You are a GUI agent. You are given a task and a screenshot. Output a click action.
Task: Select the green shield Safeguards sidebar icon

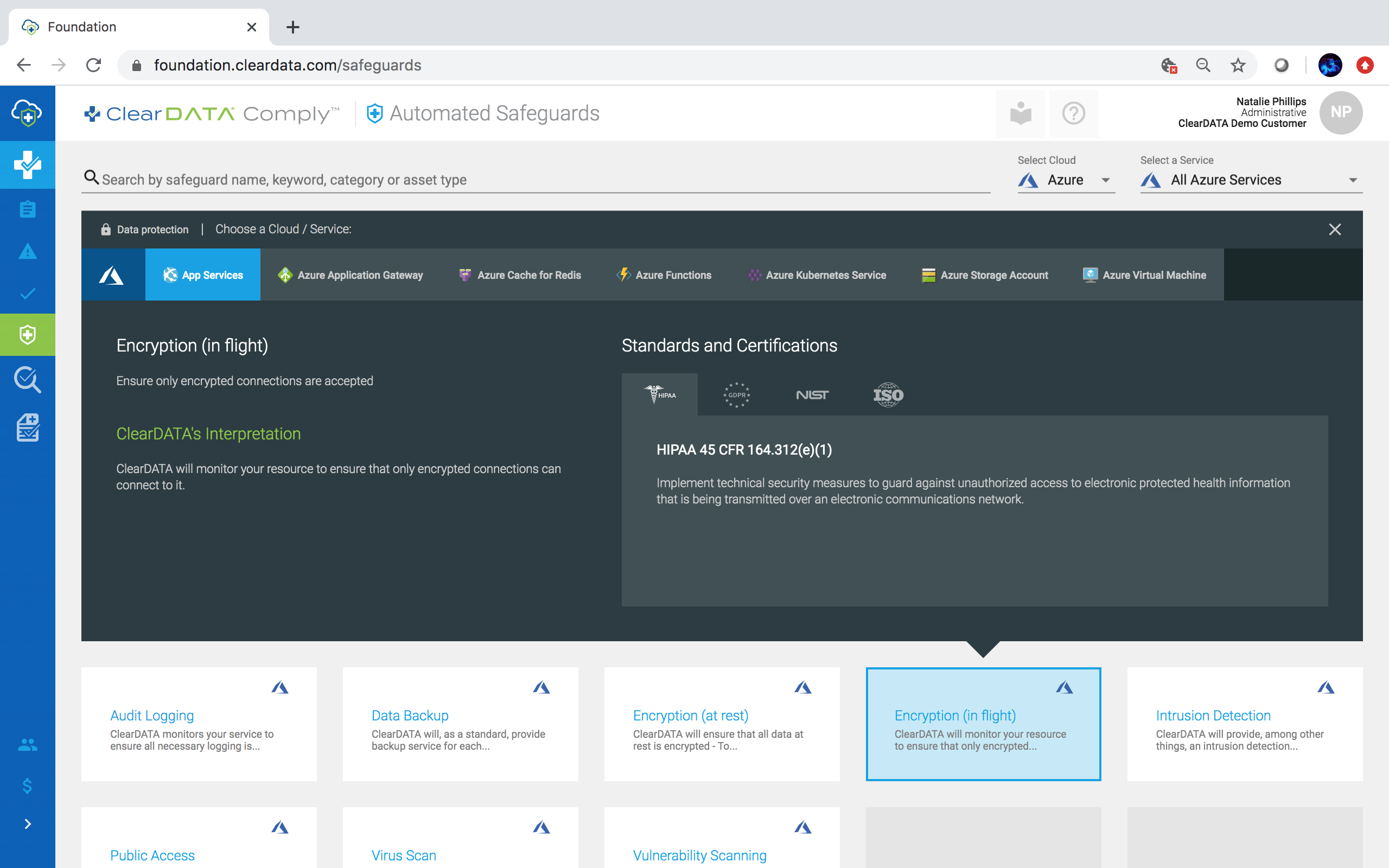tap(28, 335)
